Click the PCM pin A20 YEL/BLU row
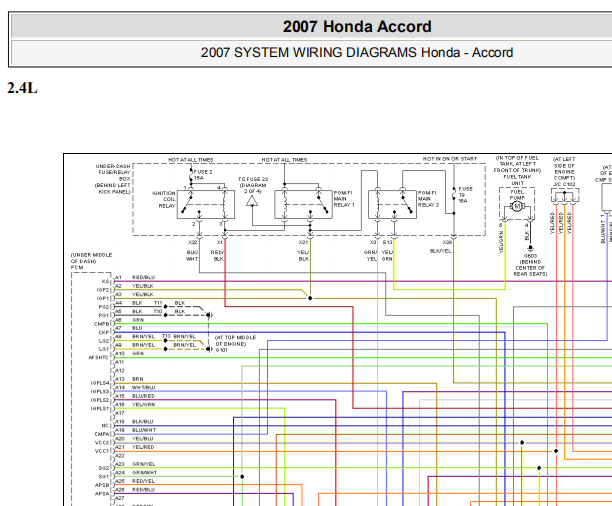 [134, 438]
